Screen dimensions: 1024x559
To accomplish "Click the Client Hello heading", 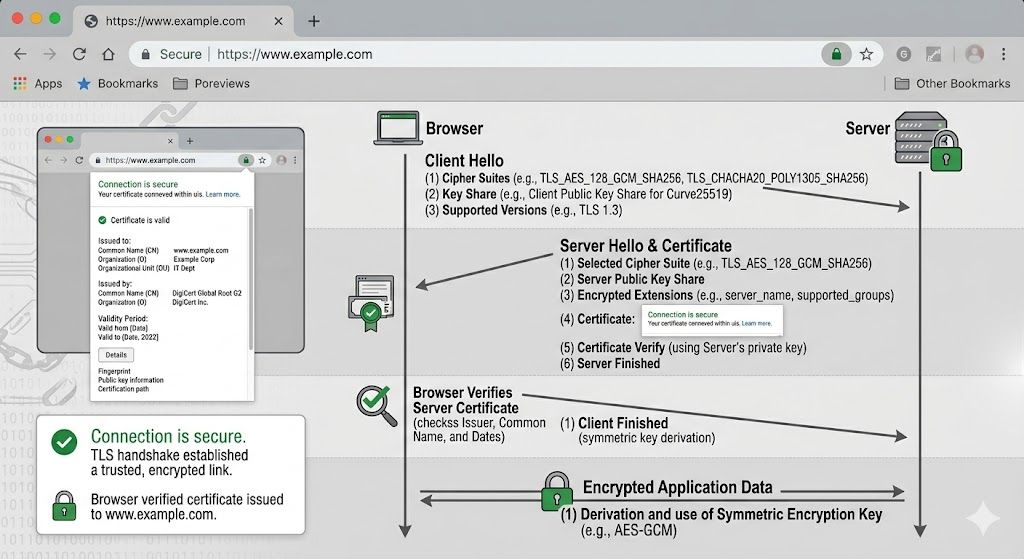I will tap(464, 161).
